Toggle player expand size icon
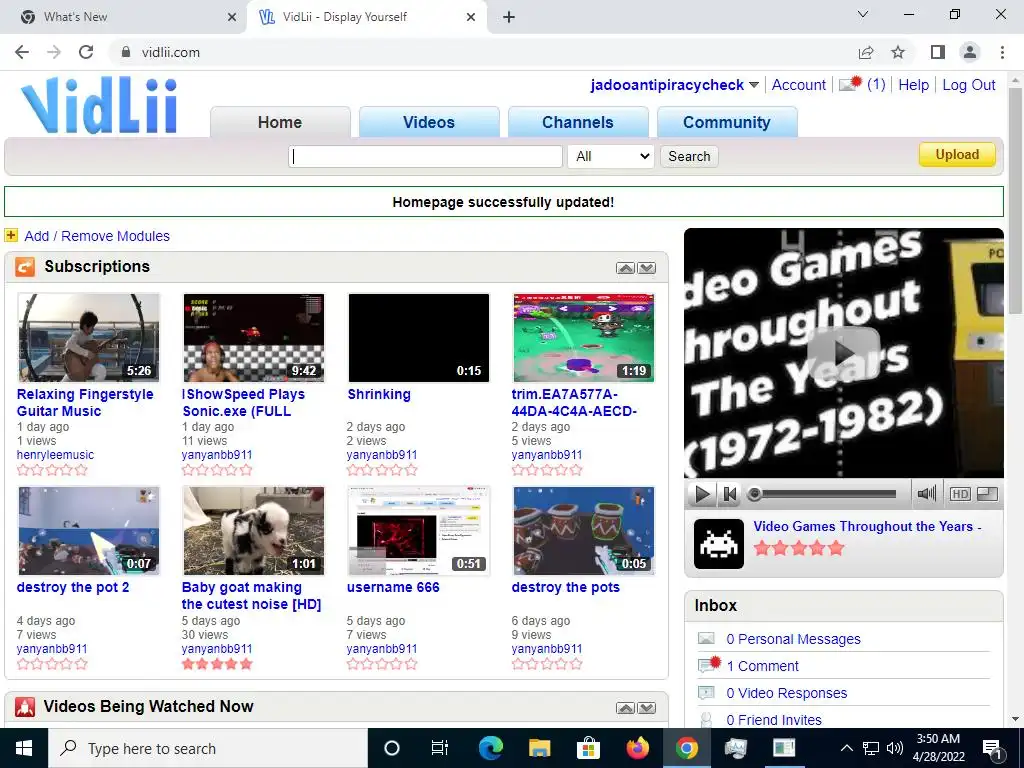The image size is (1024, 768). click(987, 494)
